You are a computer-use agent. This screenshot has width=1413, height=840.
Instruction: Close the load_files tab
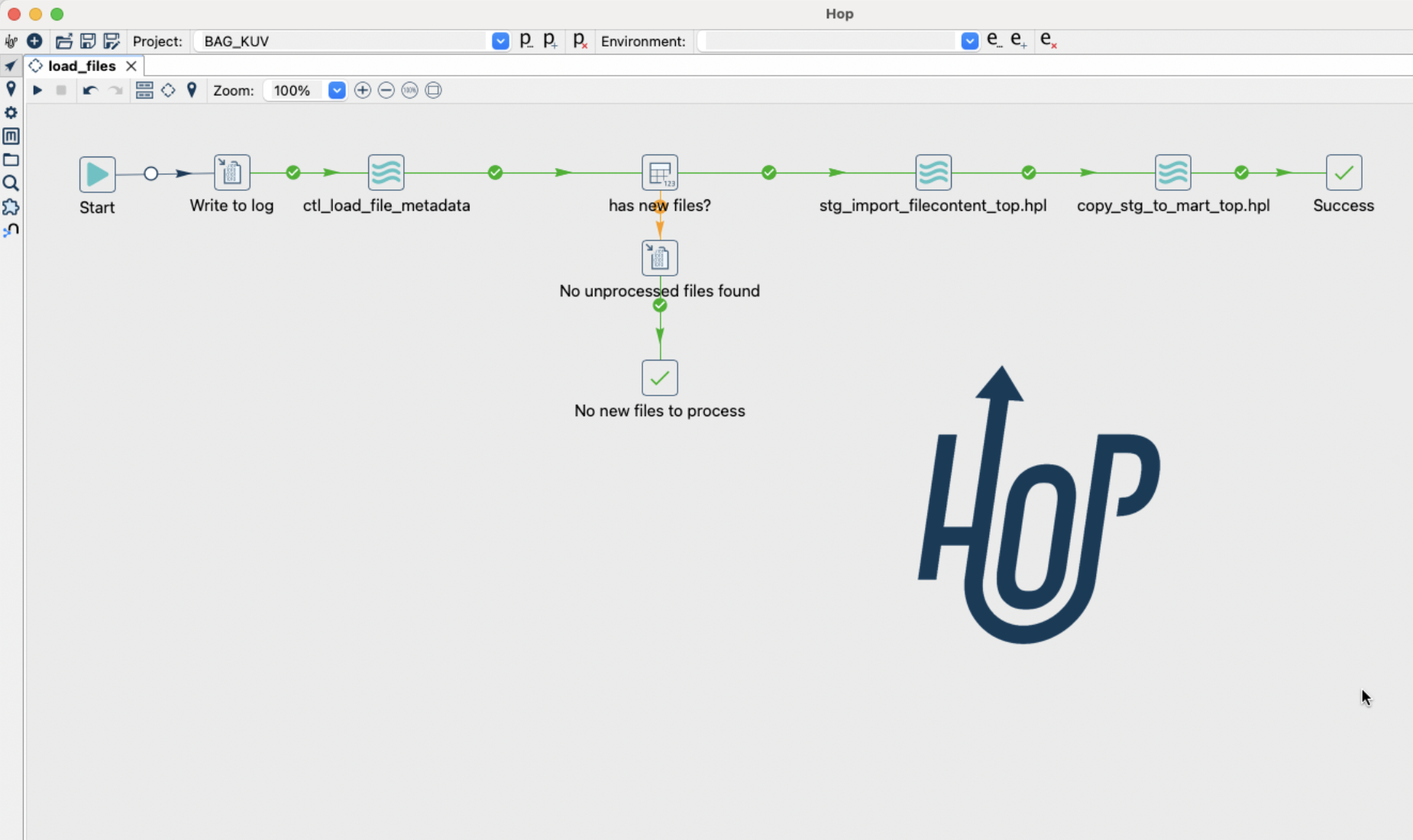coord(131,66)
